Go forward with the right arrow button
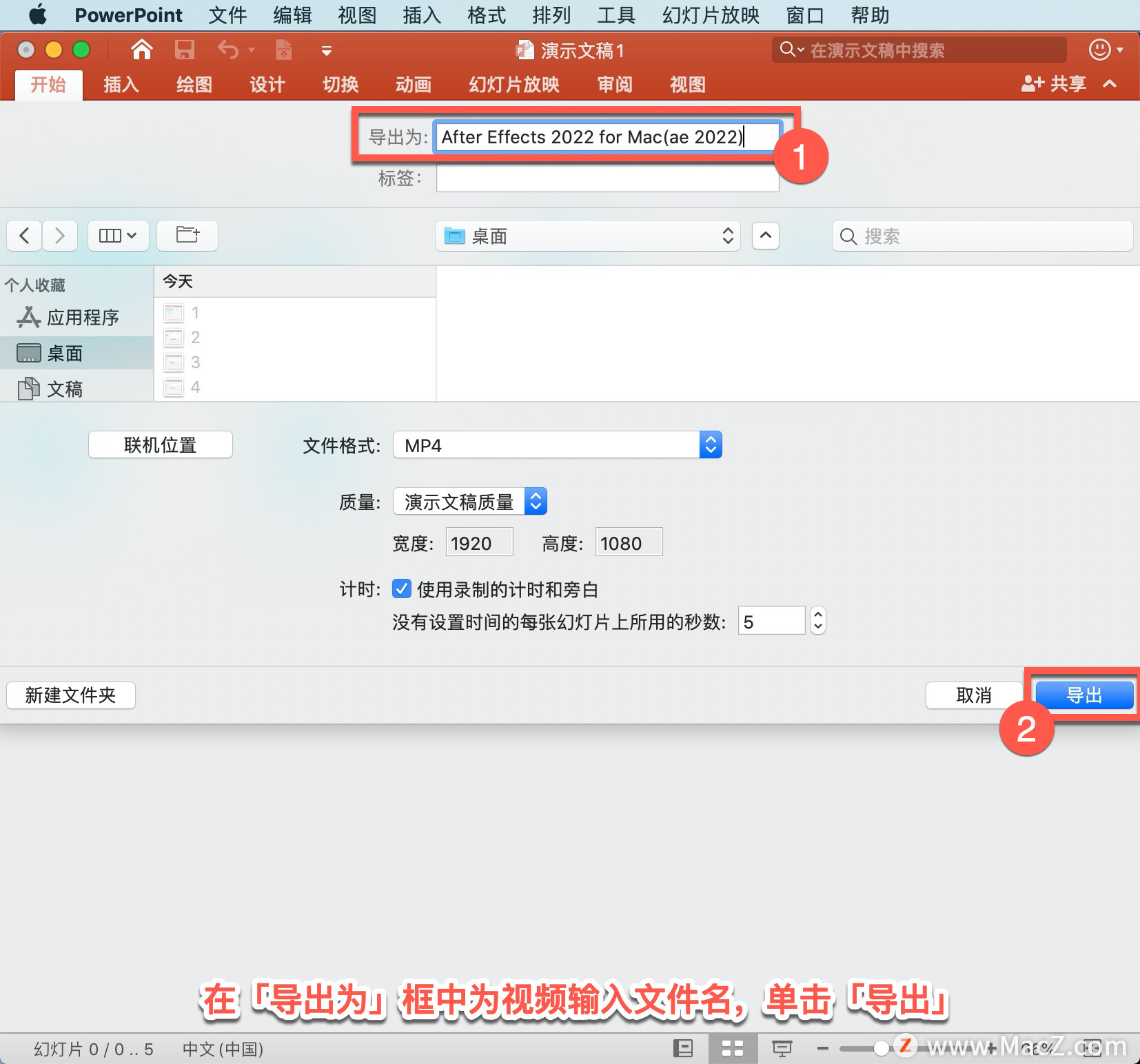 point(60,236)
